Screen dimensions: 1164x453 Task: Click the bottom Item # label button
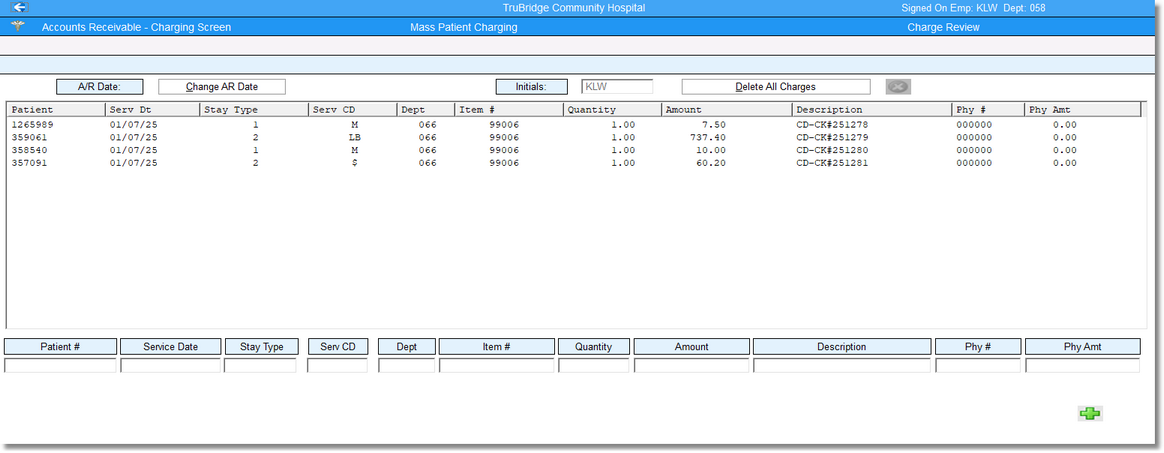coord(497,347)
